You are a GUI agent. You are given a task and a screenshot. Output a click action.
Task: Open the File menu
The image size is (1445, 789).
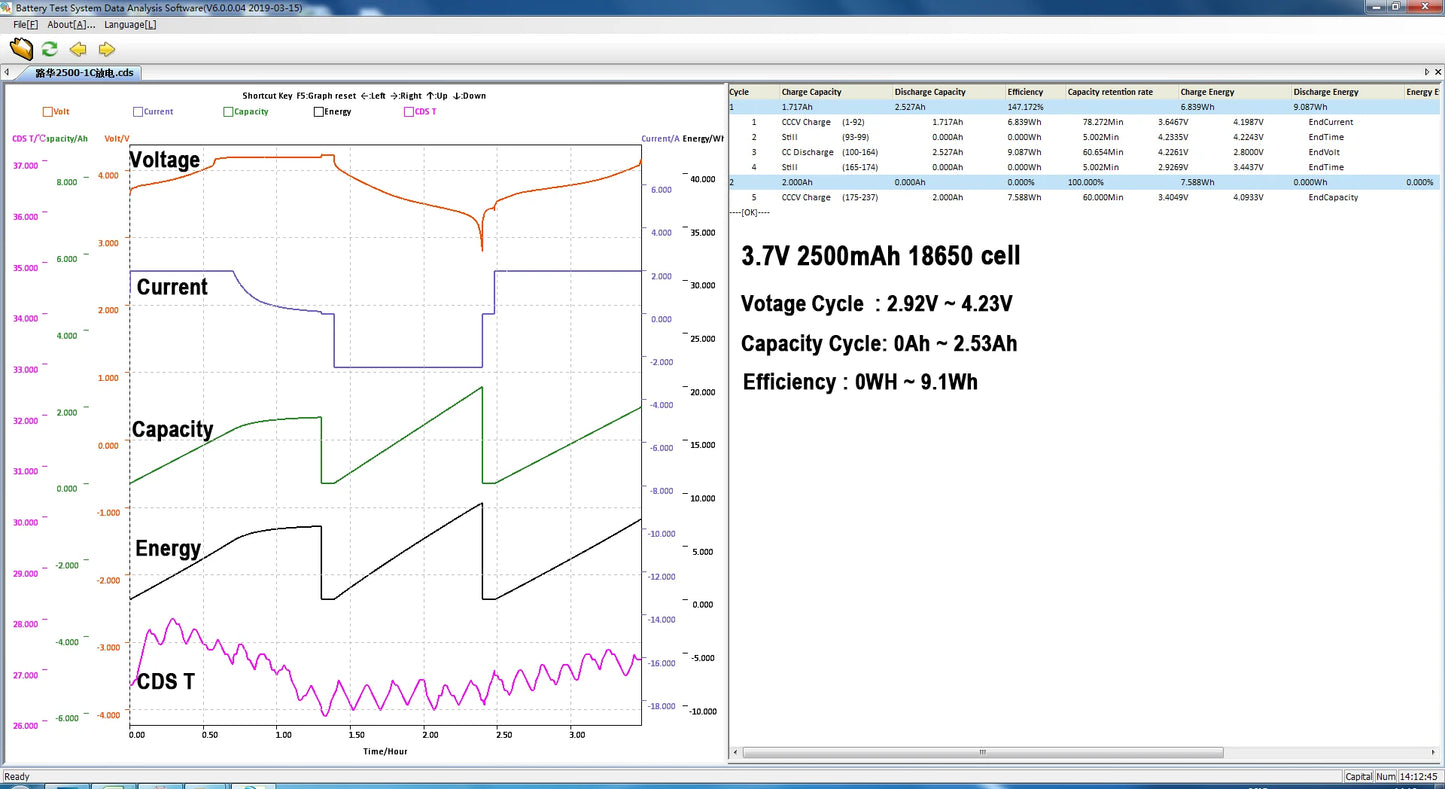25,24
